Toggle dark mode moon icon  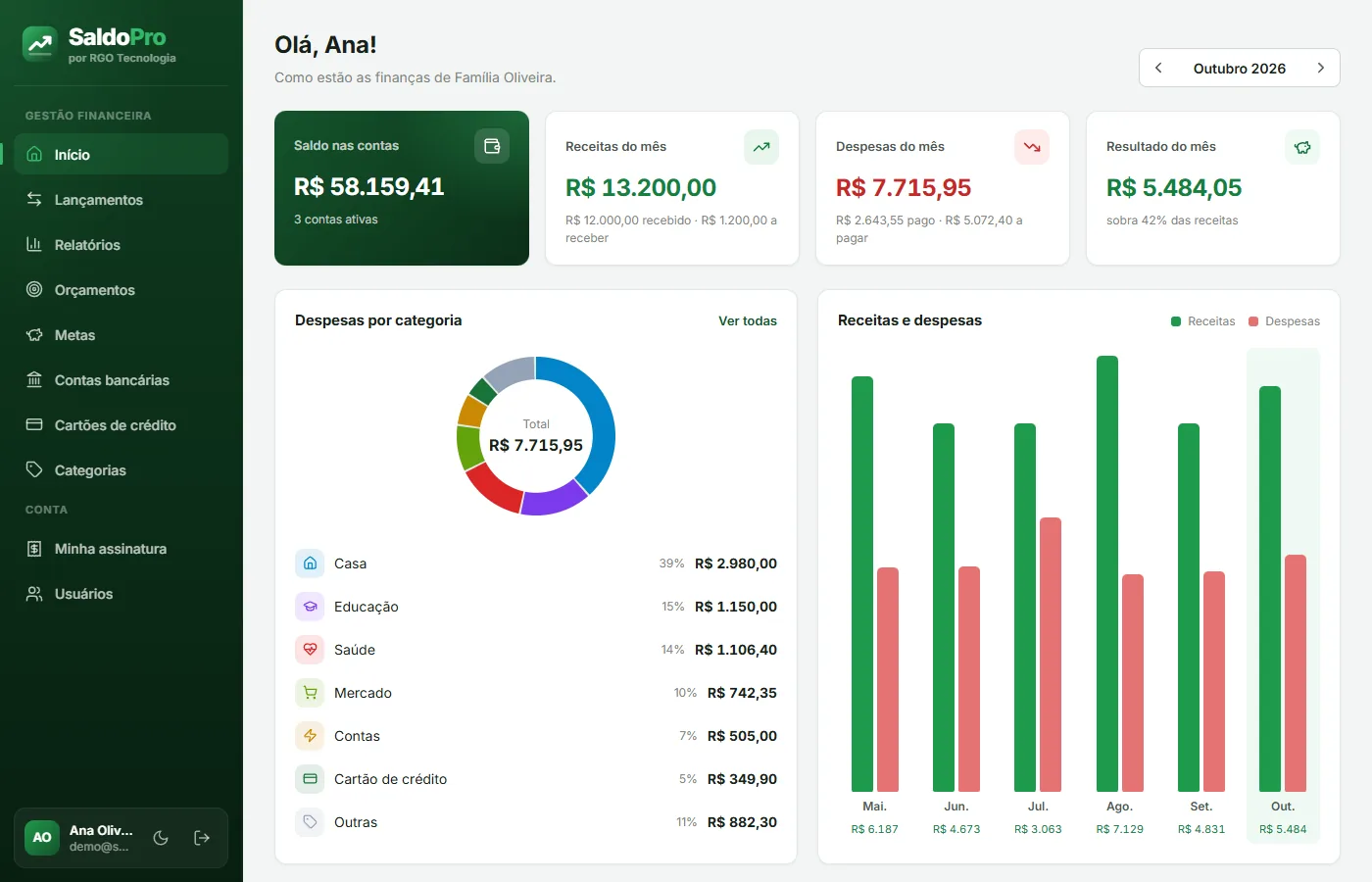pos(161,838)
